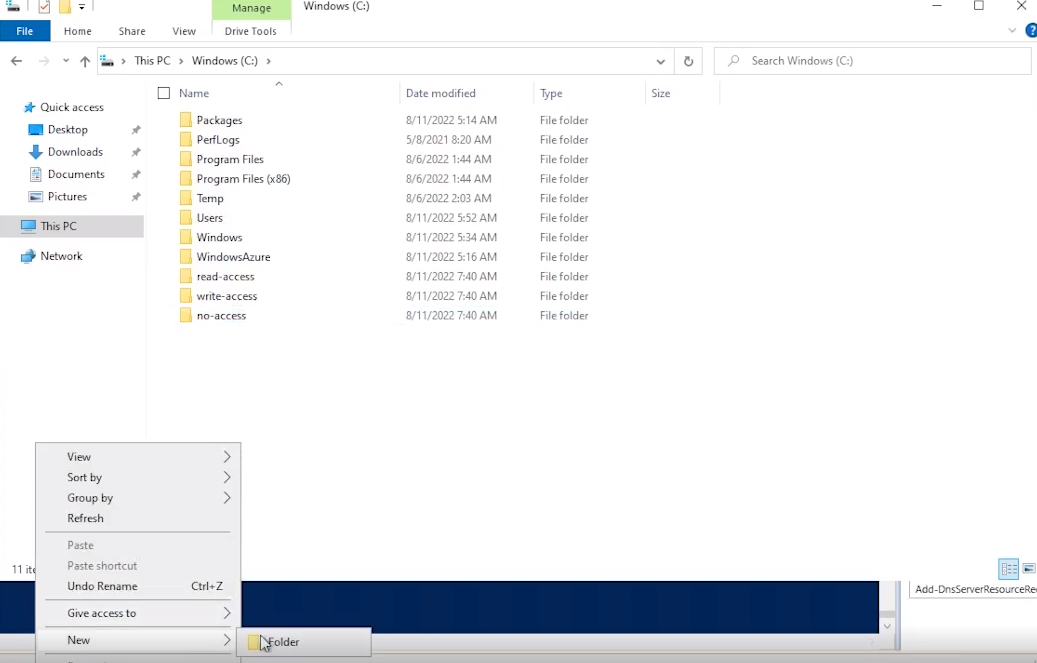Go back using the back arrow
The width and height of the screenshot is (1037, 663).
(x=16, y=60)
